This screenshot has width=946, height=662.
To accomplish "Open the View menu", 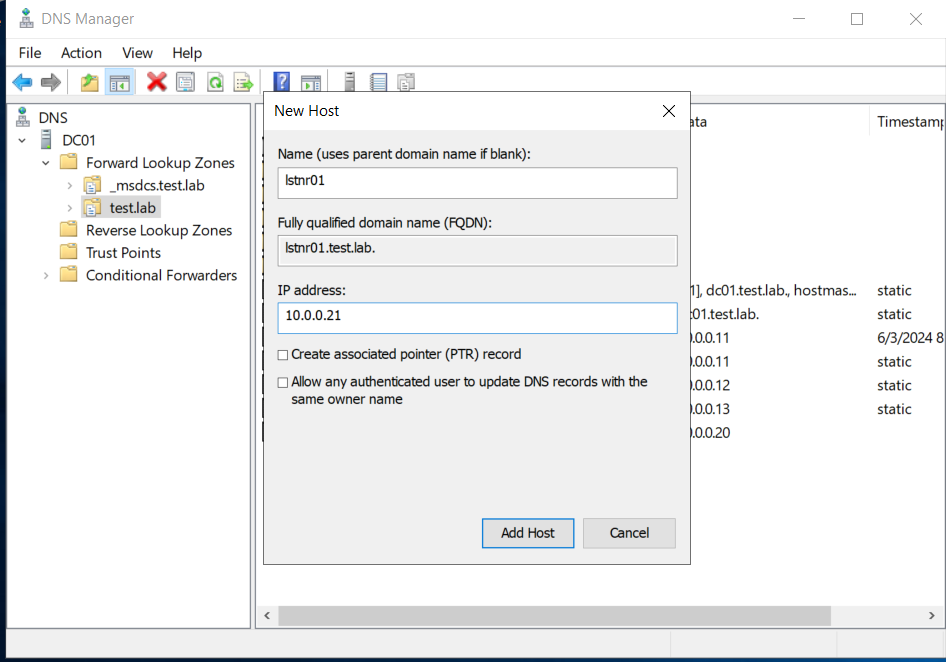I will [x=137, y=53].
